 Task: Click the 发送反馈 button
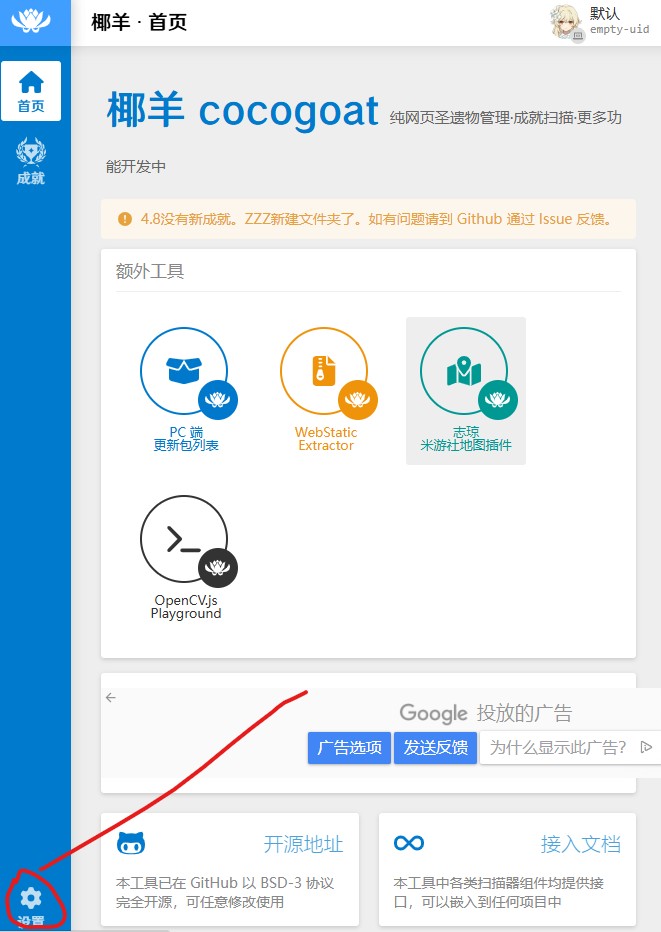pyautogui.click(x=436, y=748)
